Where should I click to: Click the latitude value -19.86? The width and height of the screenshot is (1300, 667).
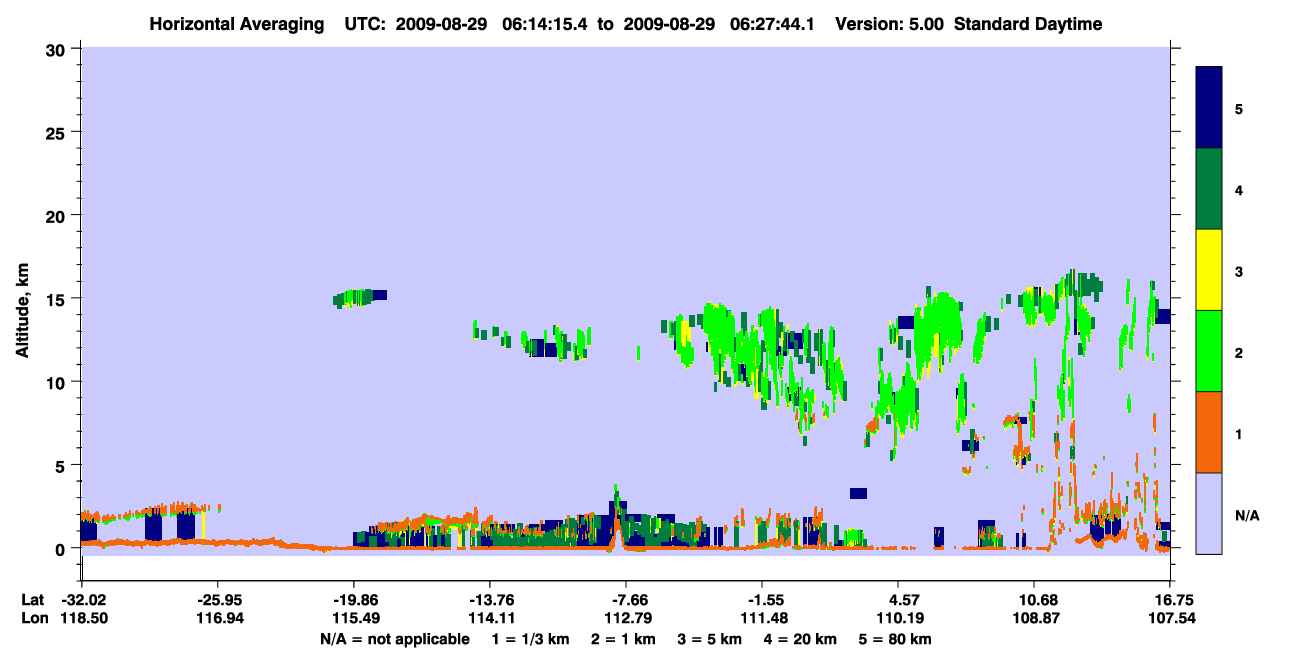pos(353,600)
